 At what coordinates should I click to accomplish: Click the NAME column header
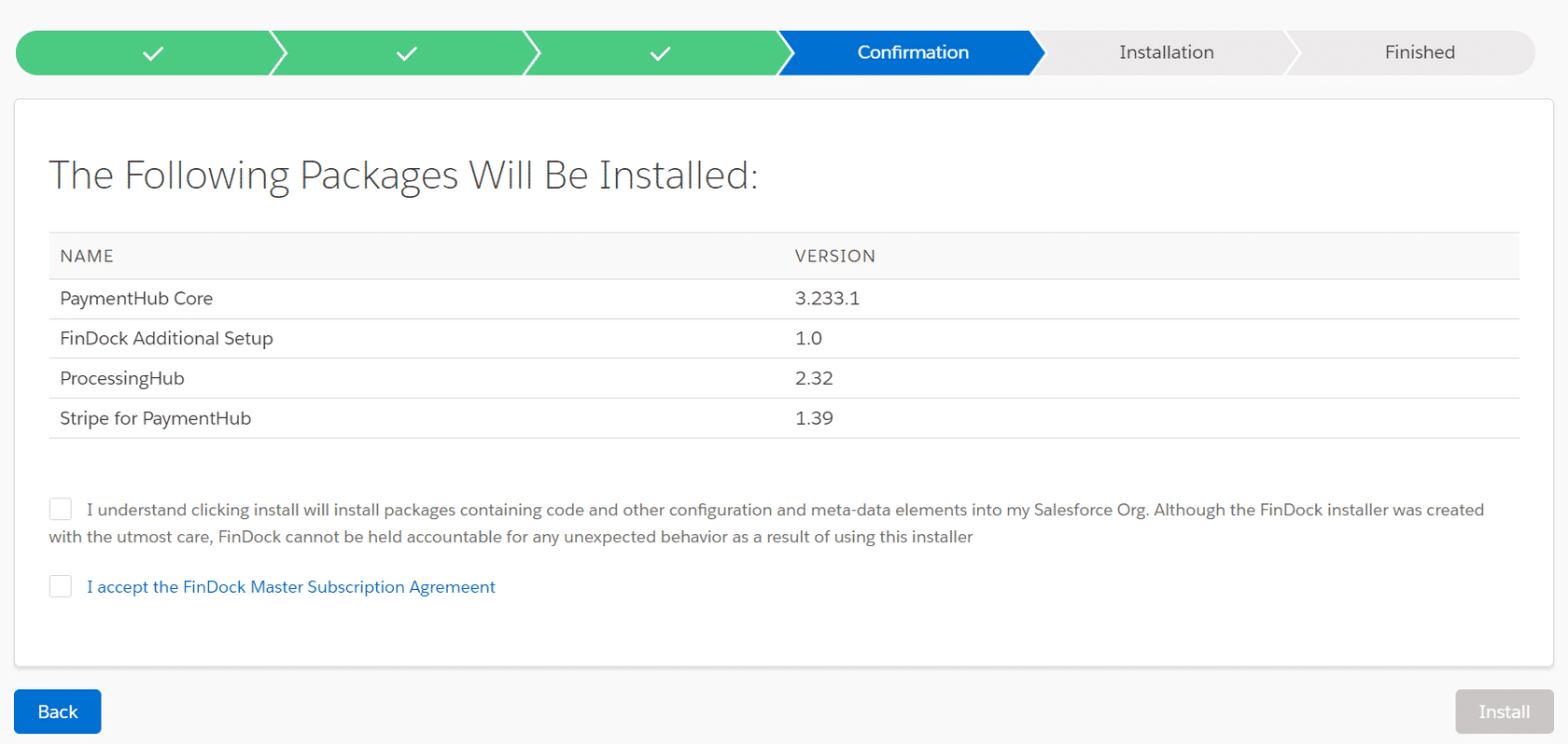click(x=87, y=256)
